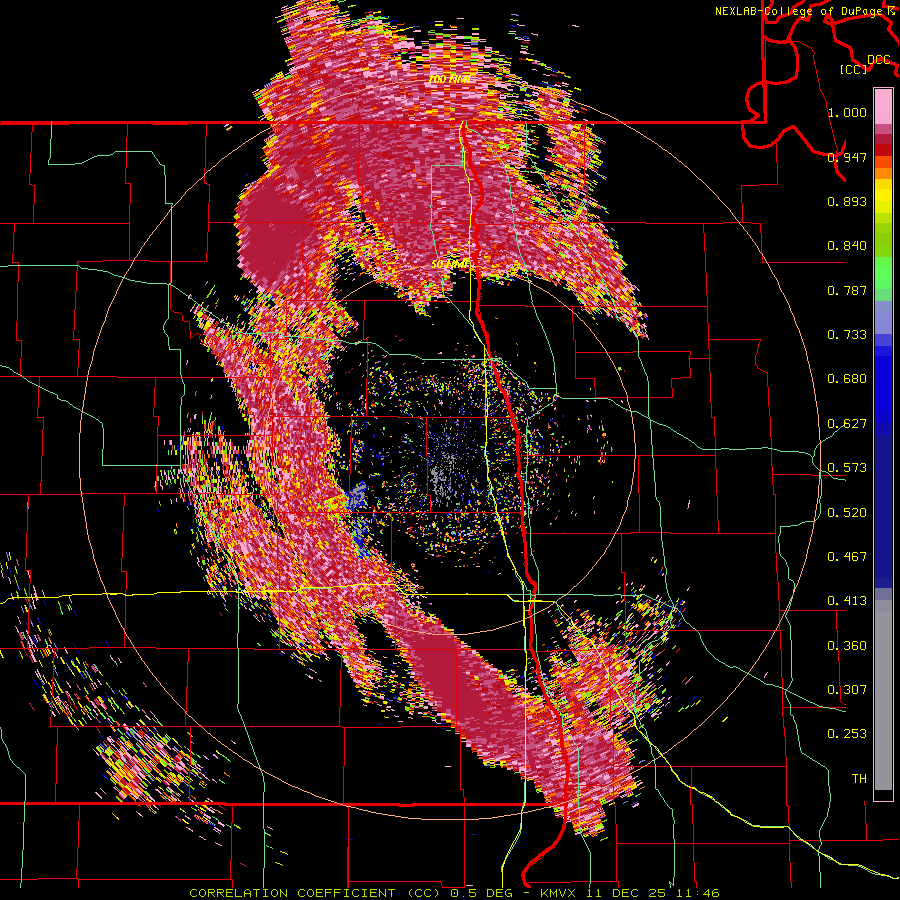Click the KMVX radar site identifier
The width and height of the screenshot is (900, 900).
(x=558, y=893)
